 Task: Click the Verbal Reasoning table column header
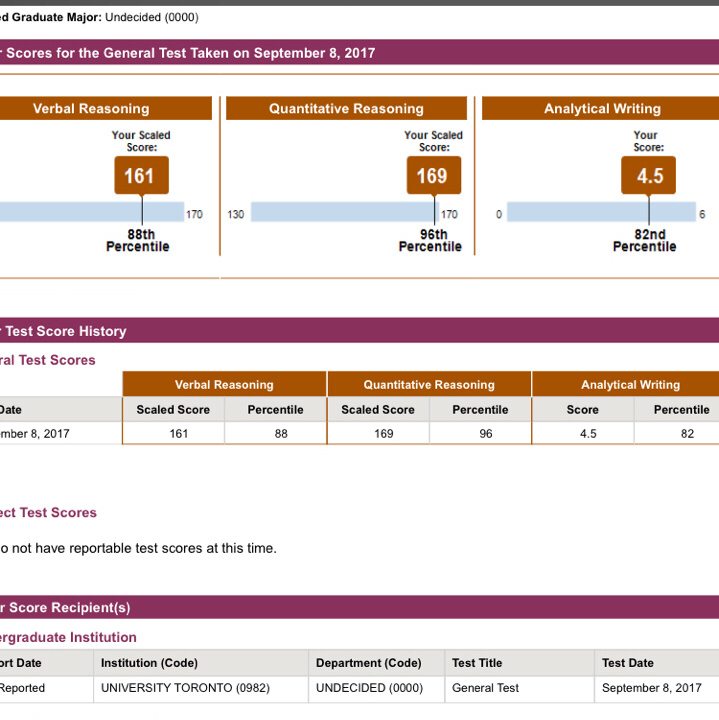point(224,384)
